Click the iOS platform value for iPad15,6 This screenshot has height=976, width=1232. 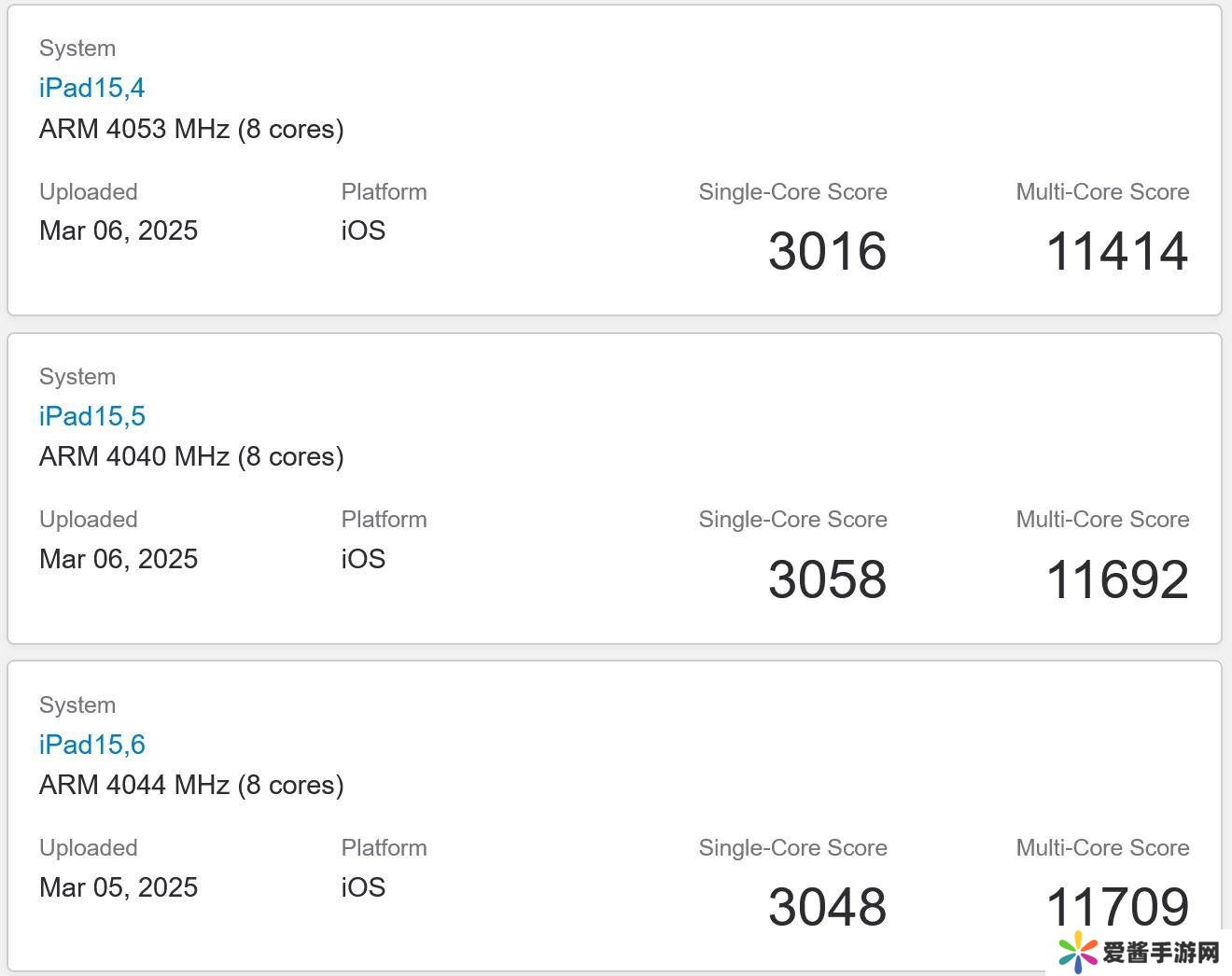[363, 887]
